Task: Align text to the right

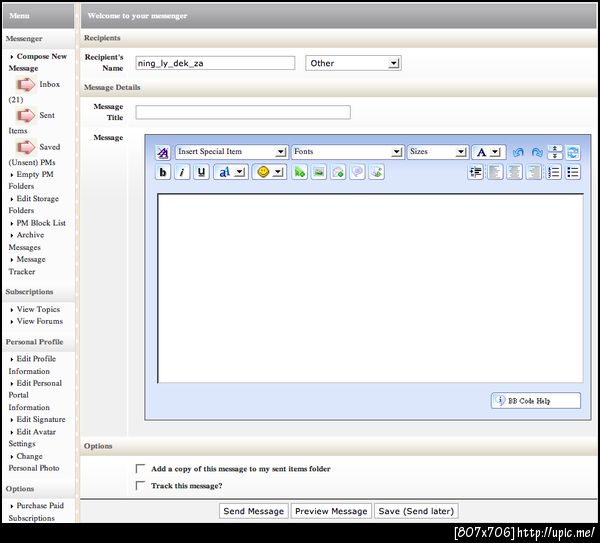Action: [534, 172]
